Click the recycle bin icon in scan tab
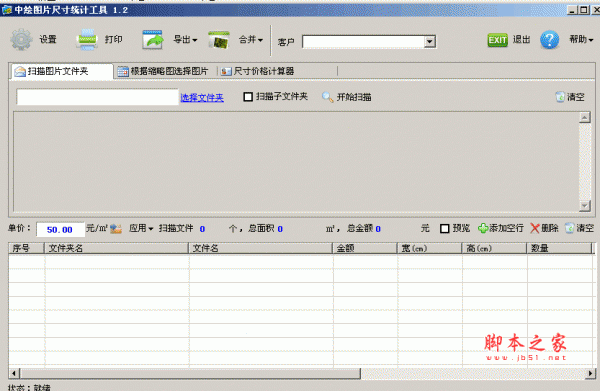Screen dimensions: 600x391 (x=560, y=97)
